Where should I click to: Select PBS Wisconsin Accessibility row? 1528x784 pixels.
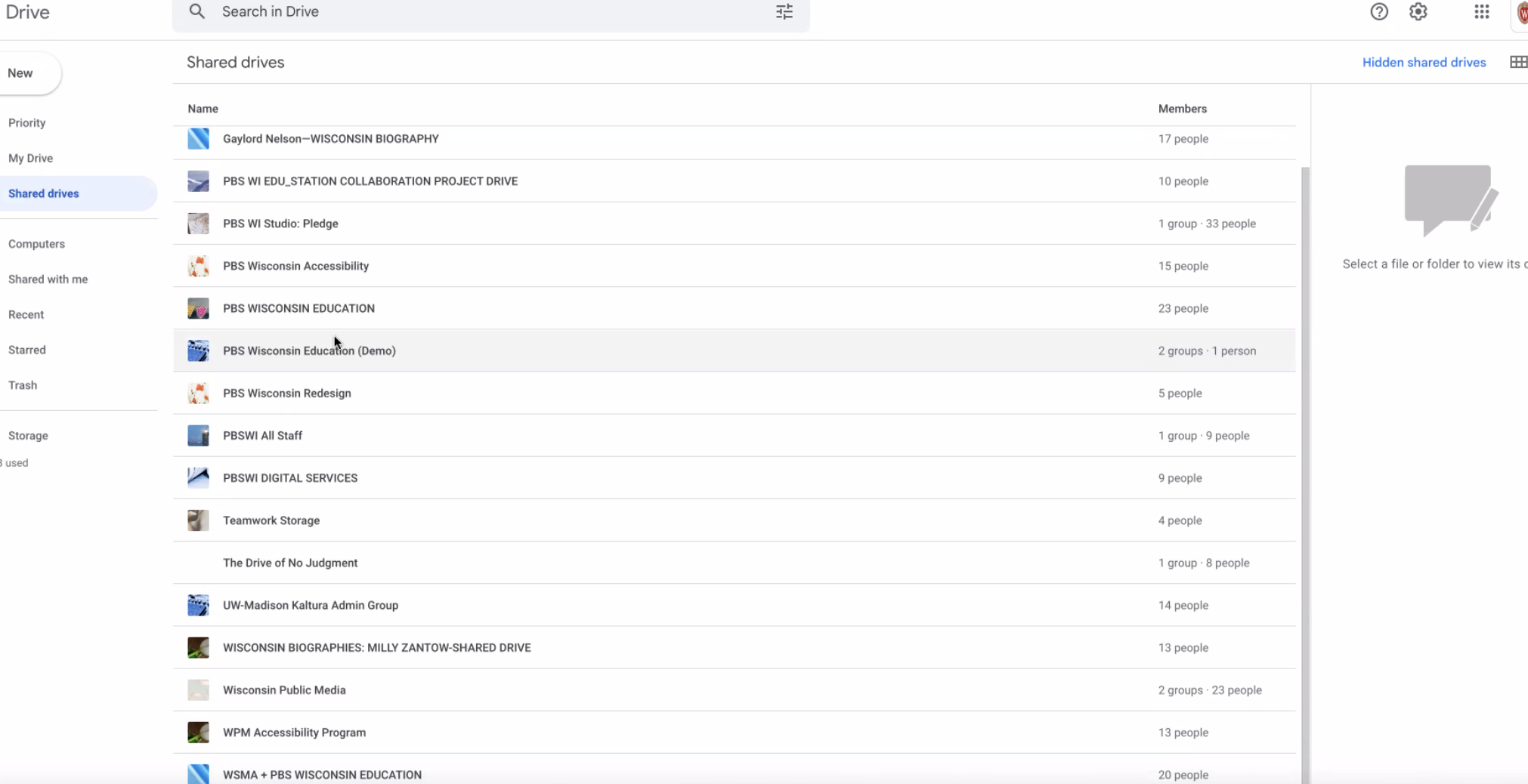pos(734,266)
